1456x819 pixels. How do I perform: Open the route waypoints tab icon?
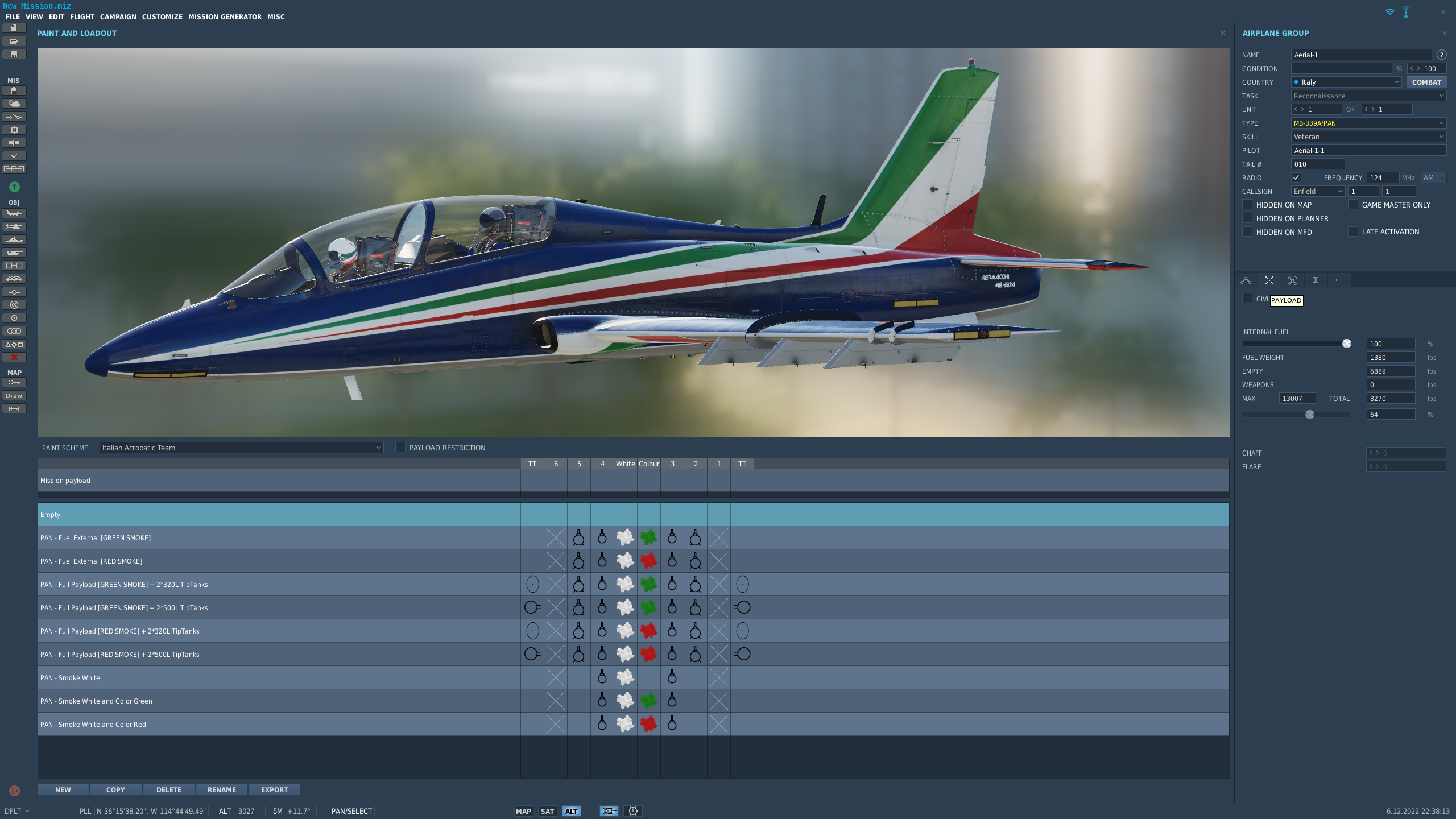tap(1246, 280)
